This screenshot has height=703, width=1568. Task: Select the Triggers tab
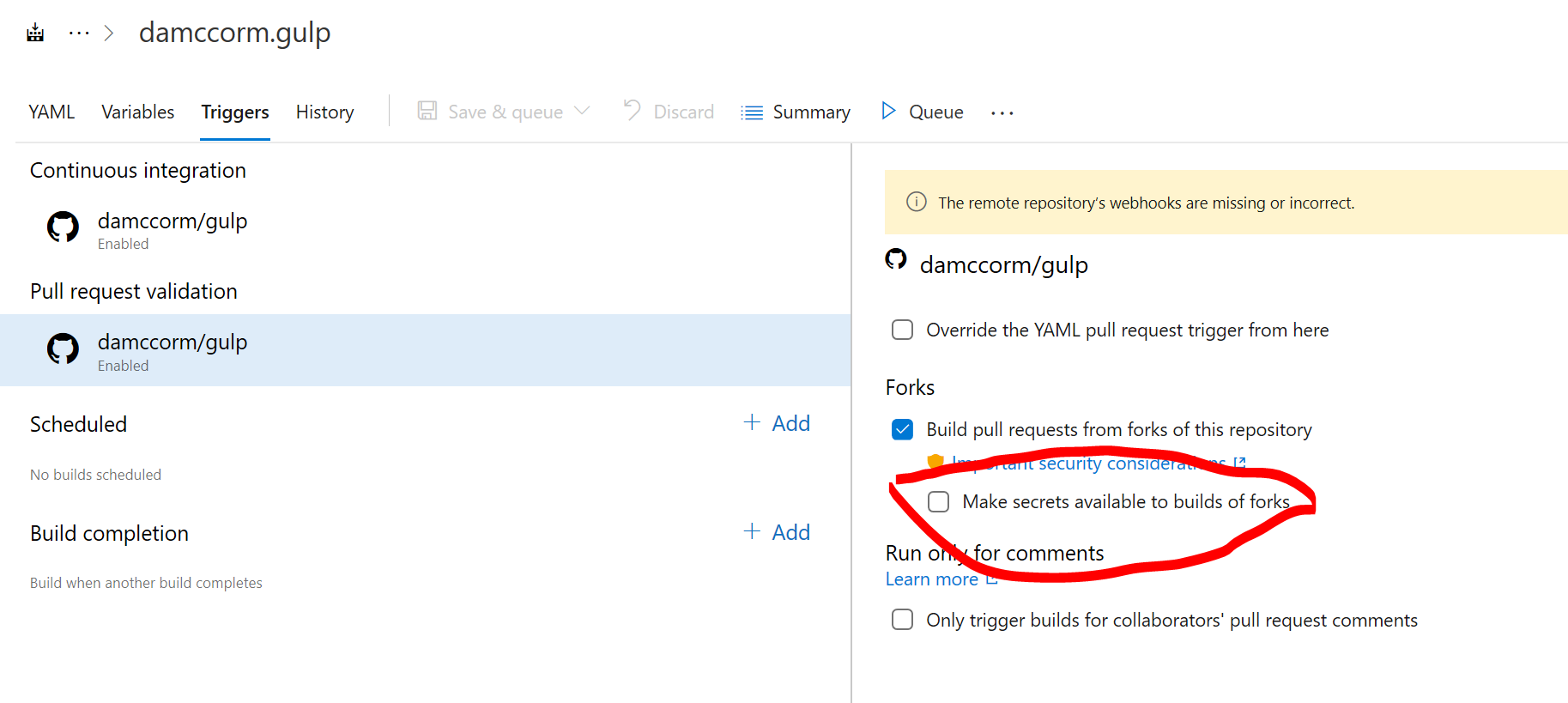click(235, 112)
